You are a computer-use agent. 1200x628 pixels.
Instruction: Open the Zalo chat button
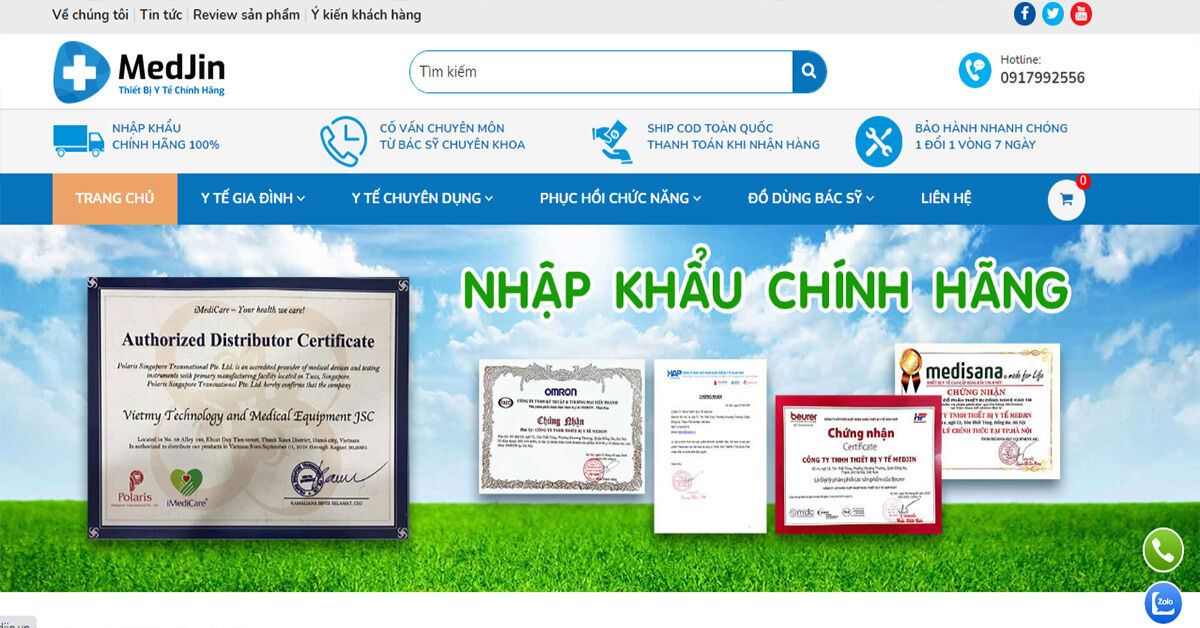[x=1163, y=602]
